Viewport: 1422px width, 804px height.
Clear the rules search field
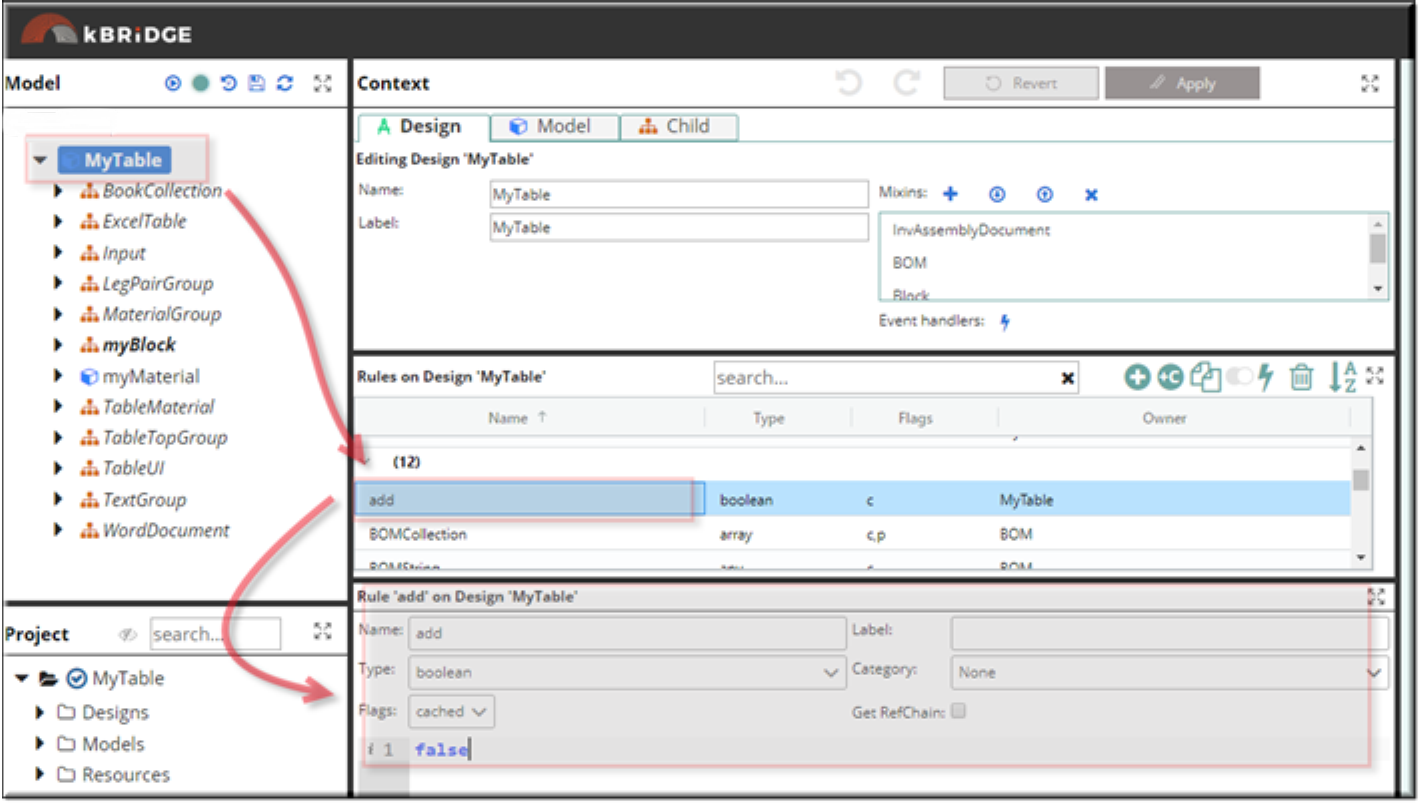(x=1068, y=378)
